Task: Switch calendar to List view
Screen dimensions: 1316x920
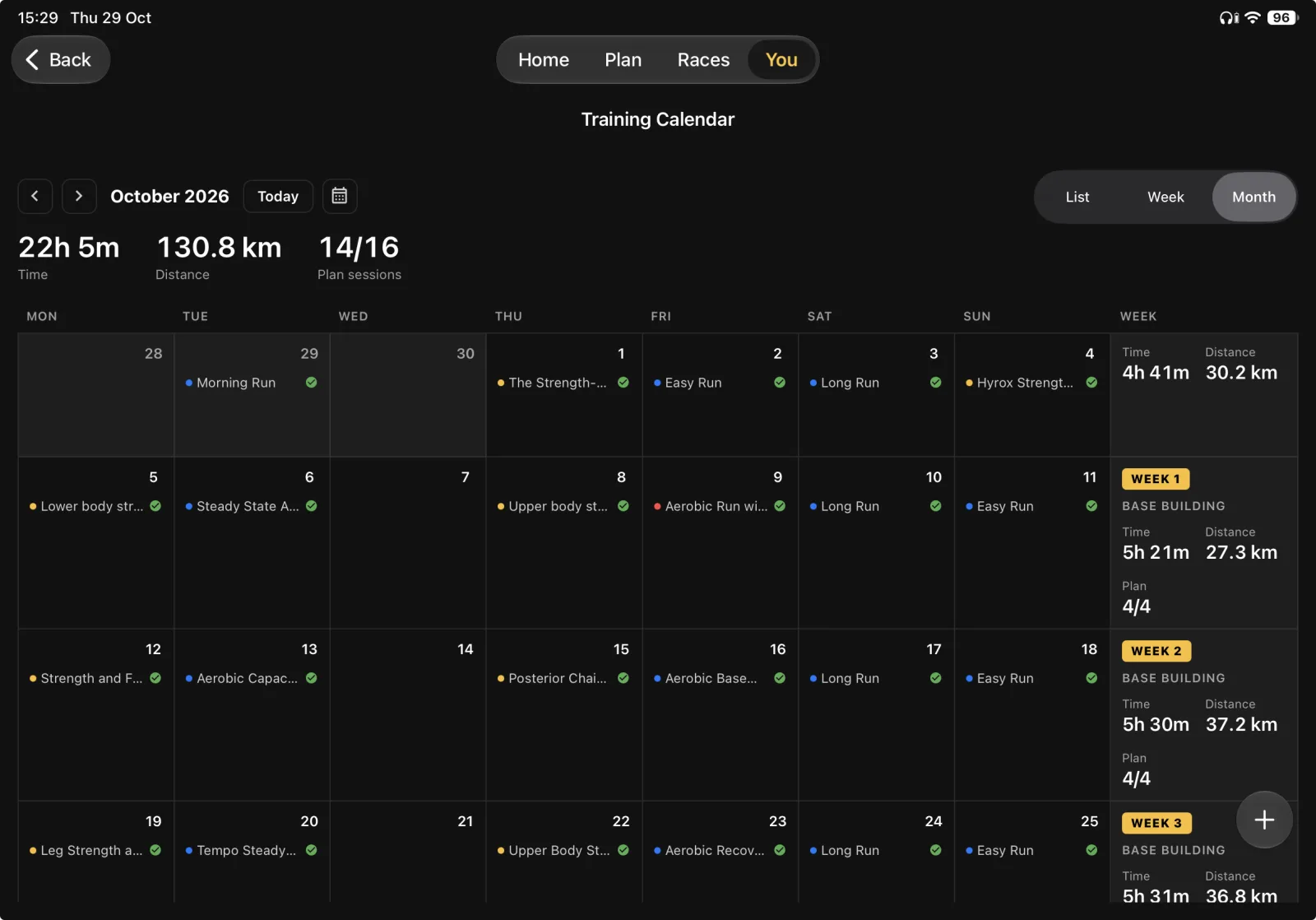Action: tap(1077, 197)
